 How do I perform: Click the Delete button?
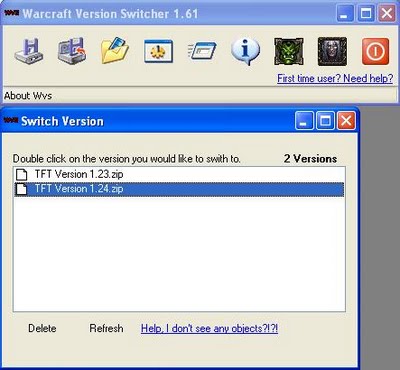click(42, 328)
